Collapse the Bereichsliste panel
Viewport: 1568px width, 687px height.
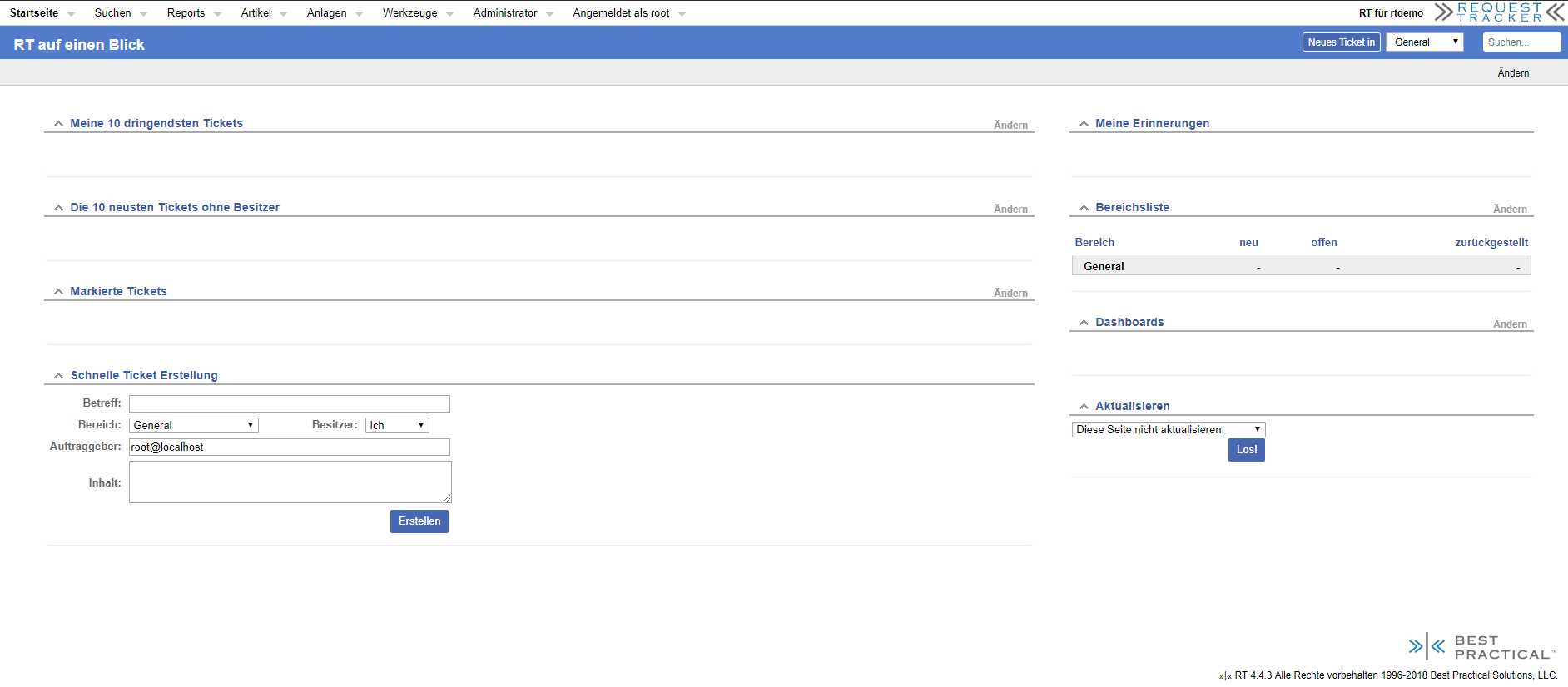pos(1084,208)
